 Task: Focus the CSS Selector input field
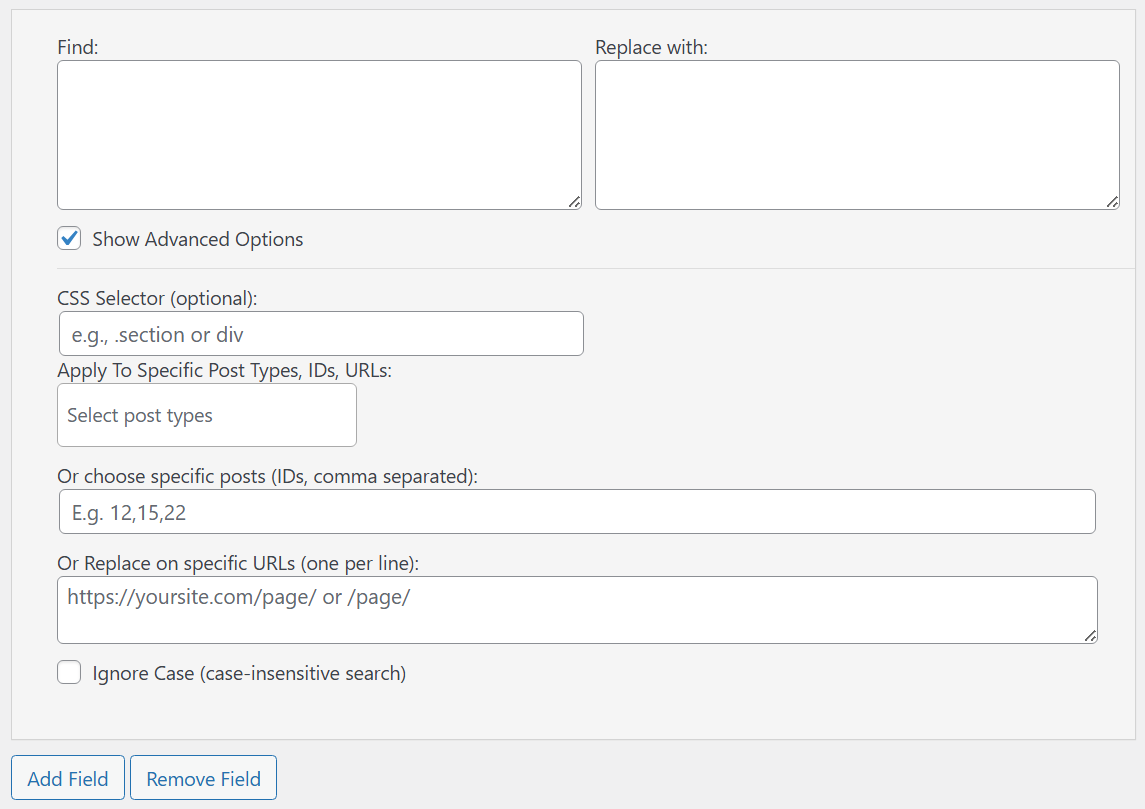(321, 334)
